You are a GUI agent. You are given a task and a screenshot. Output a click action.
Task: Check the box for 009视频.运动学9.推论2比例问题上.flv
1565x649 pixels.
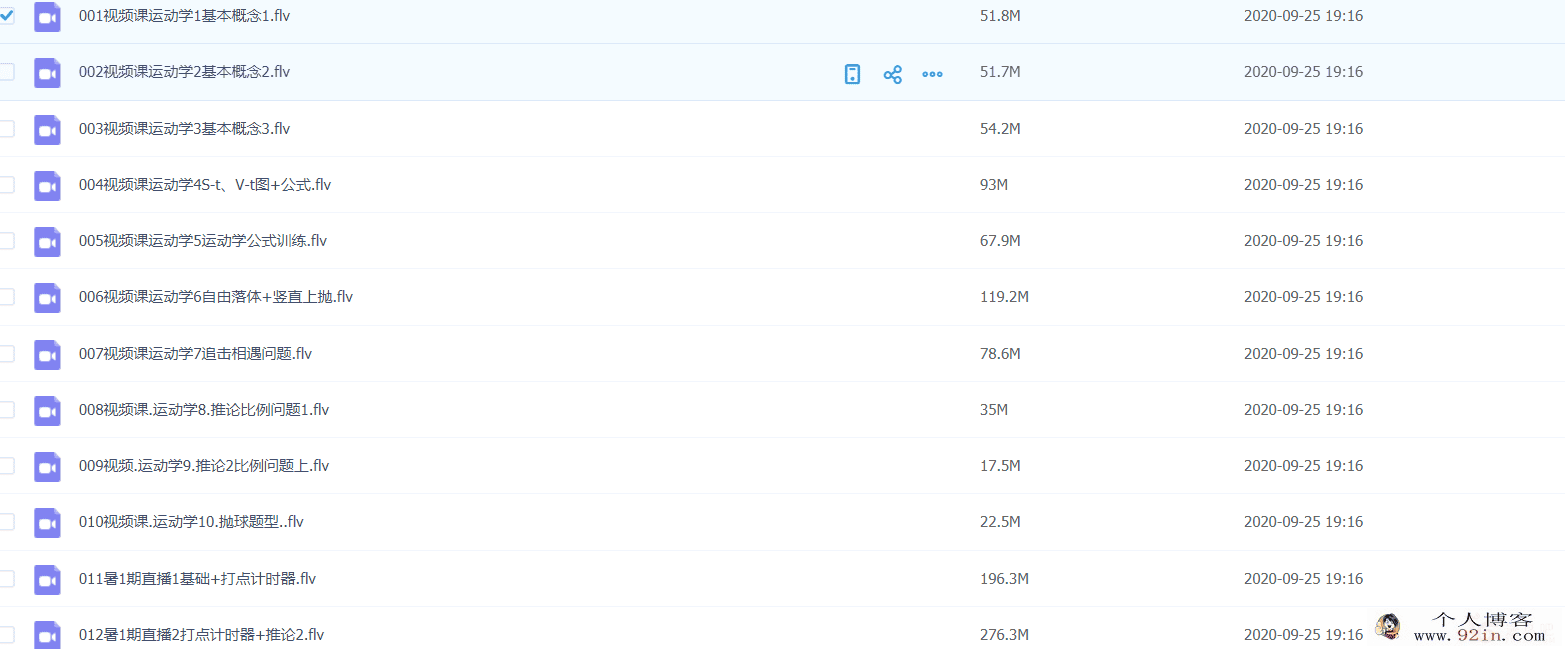[6, 465]
